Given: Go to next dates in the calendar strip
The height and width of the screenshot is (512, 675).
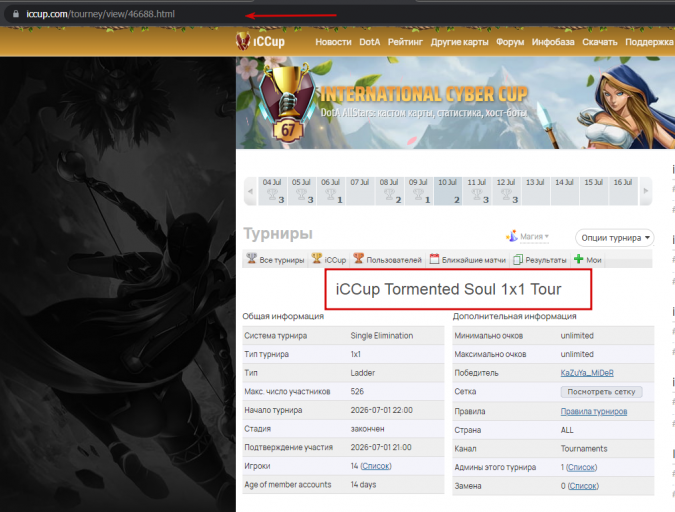Looking at the screenshot, I should [x=645, y=191].
